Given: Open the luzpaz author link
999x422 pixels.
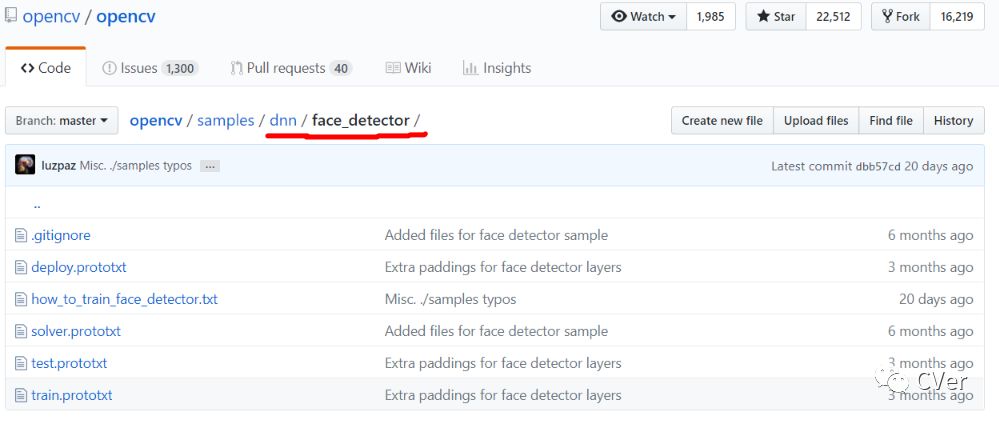Looking at the screenshot, I should pos(59,166).
